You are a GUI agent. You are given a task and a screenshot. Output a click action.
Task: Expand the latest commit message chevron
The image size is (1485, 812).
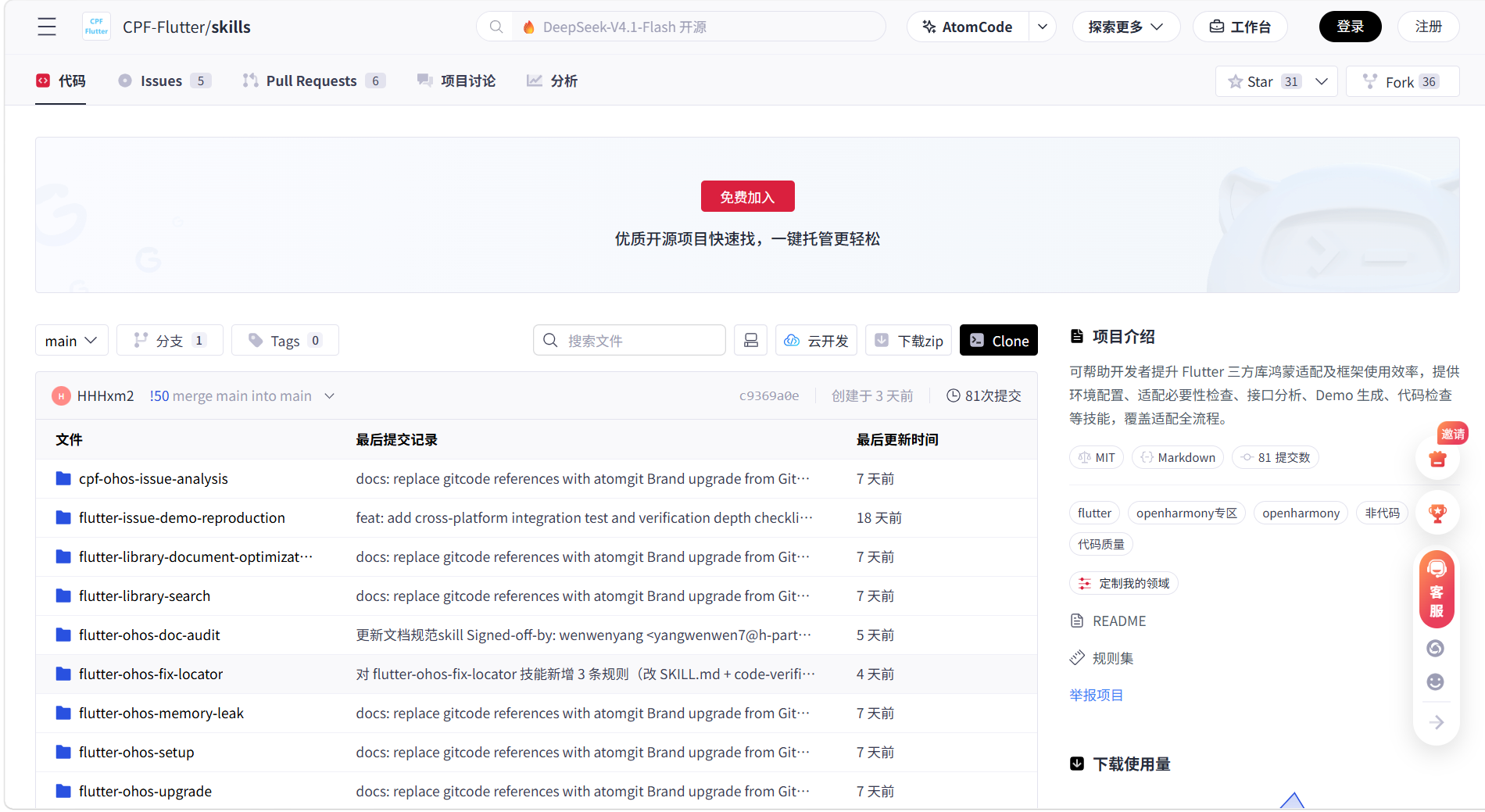click(329, 396)
